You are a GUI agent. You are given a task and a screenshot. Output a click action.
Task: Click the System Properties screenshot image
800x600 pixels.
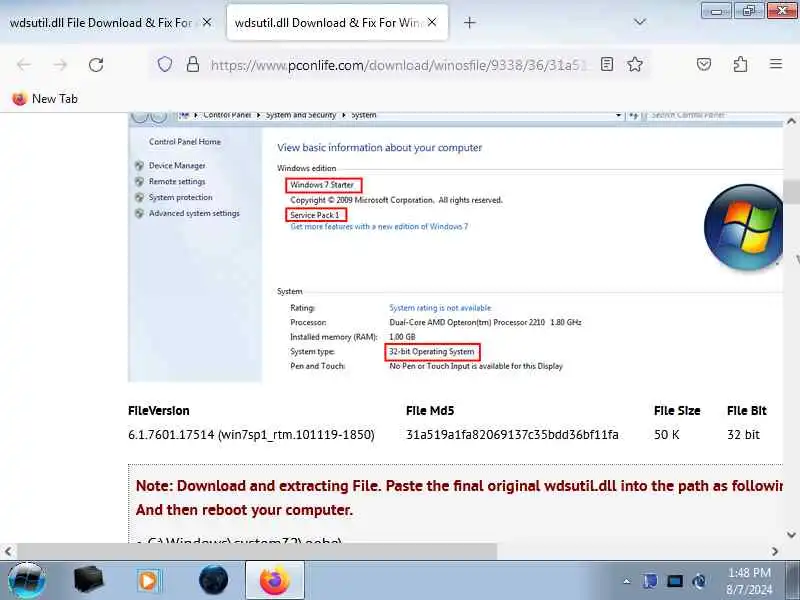[455, 246]
